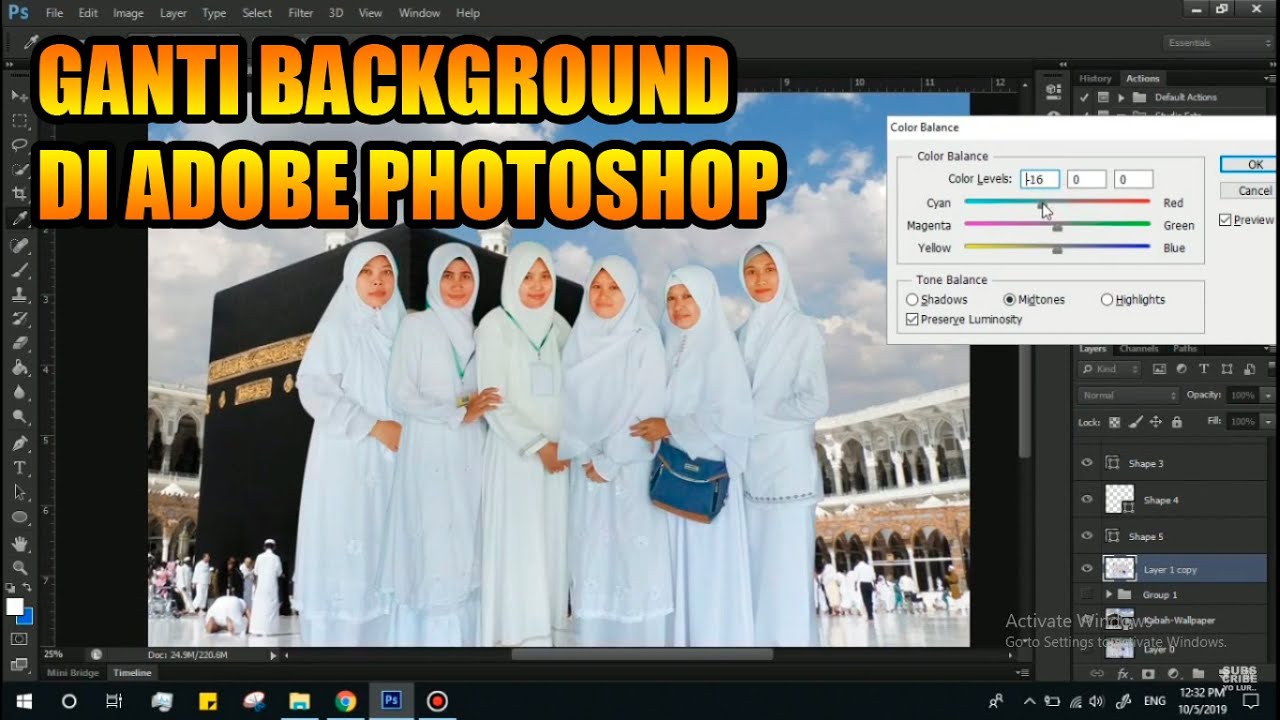
Task: Open the Essentials workspace dropdown
Action: coord(1218,43)
